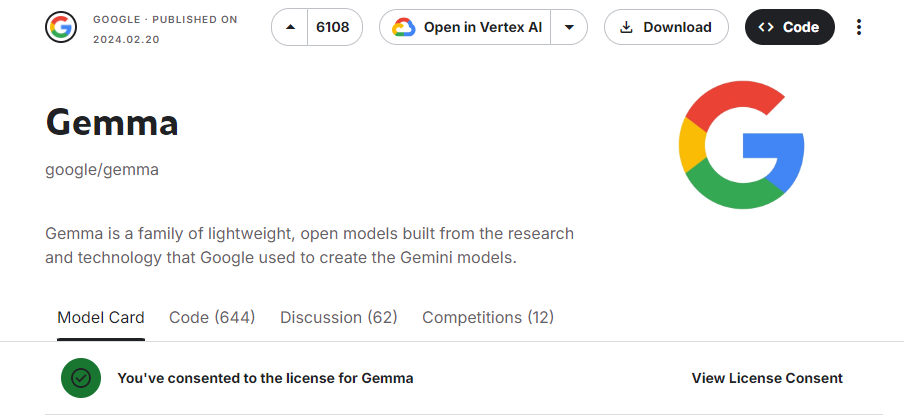Click the large Google G logo image
This screenshot has width=904, height=419.
741,145
